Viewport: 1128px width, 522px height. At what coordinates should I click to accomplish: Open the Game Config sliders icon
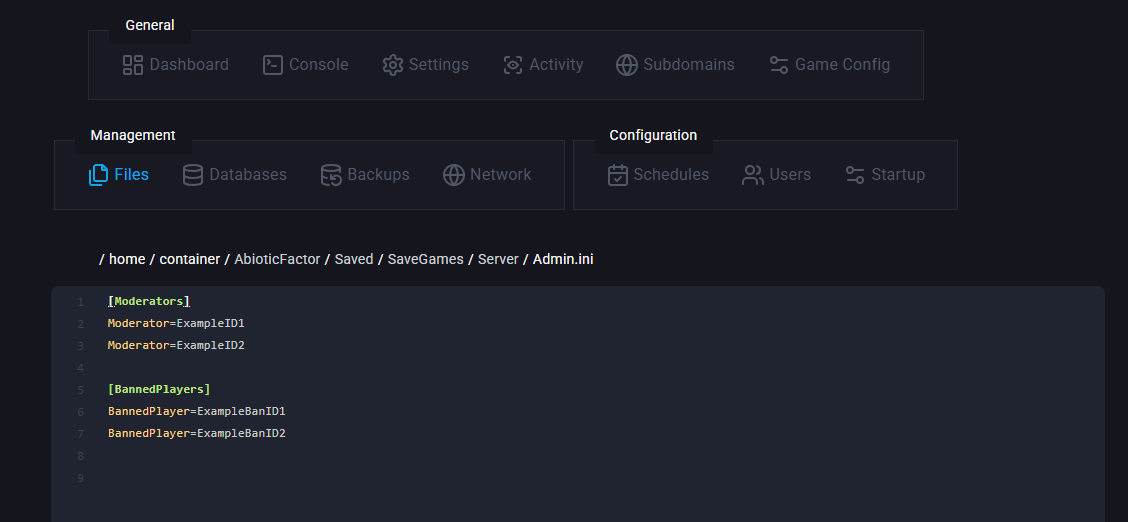[x=779, y=65]
